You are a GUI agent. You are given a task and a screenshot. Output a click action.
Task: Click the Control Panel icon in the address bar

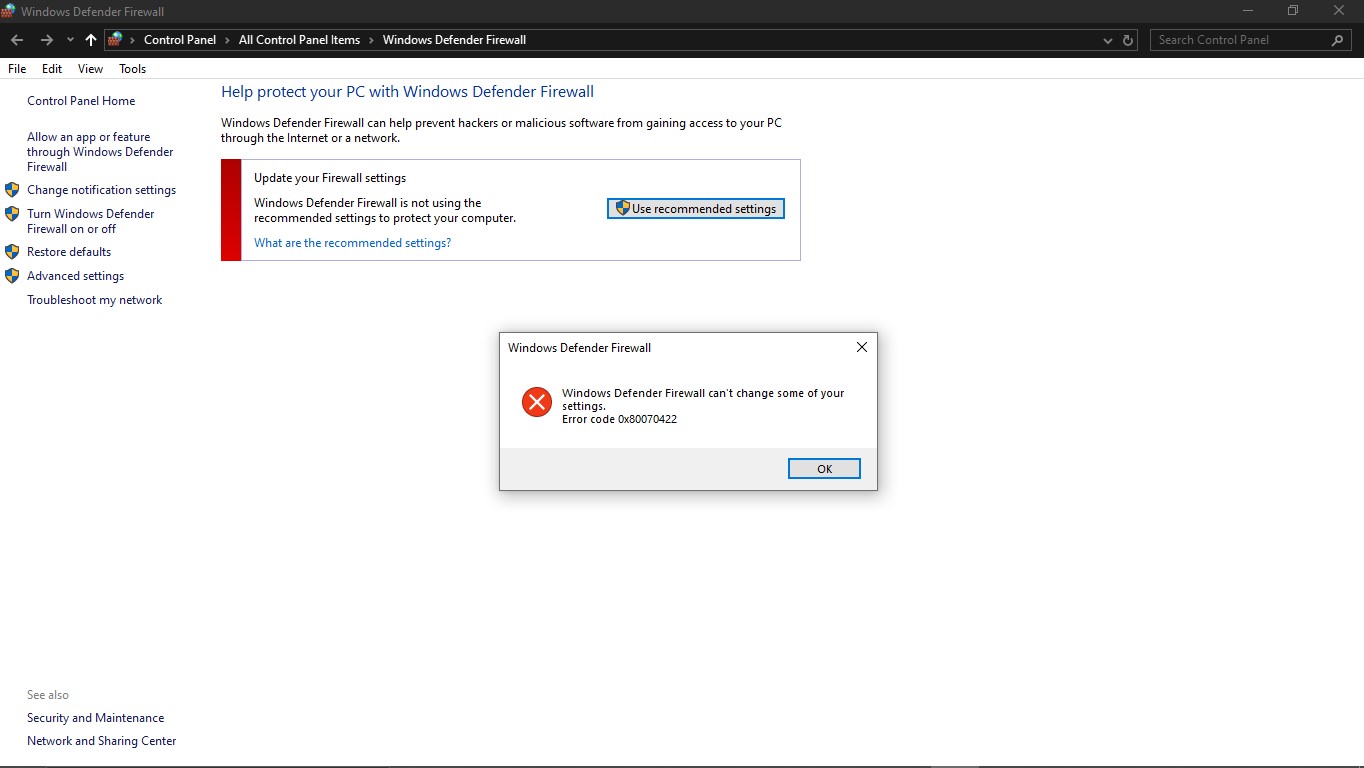(x=116, y=40)
